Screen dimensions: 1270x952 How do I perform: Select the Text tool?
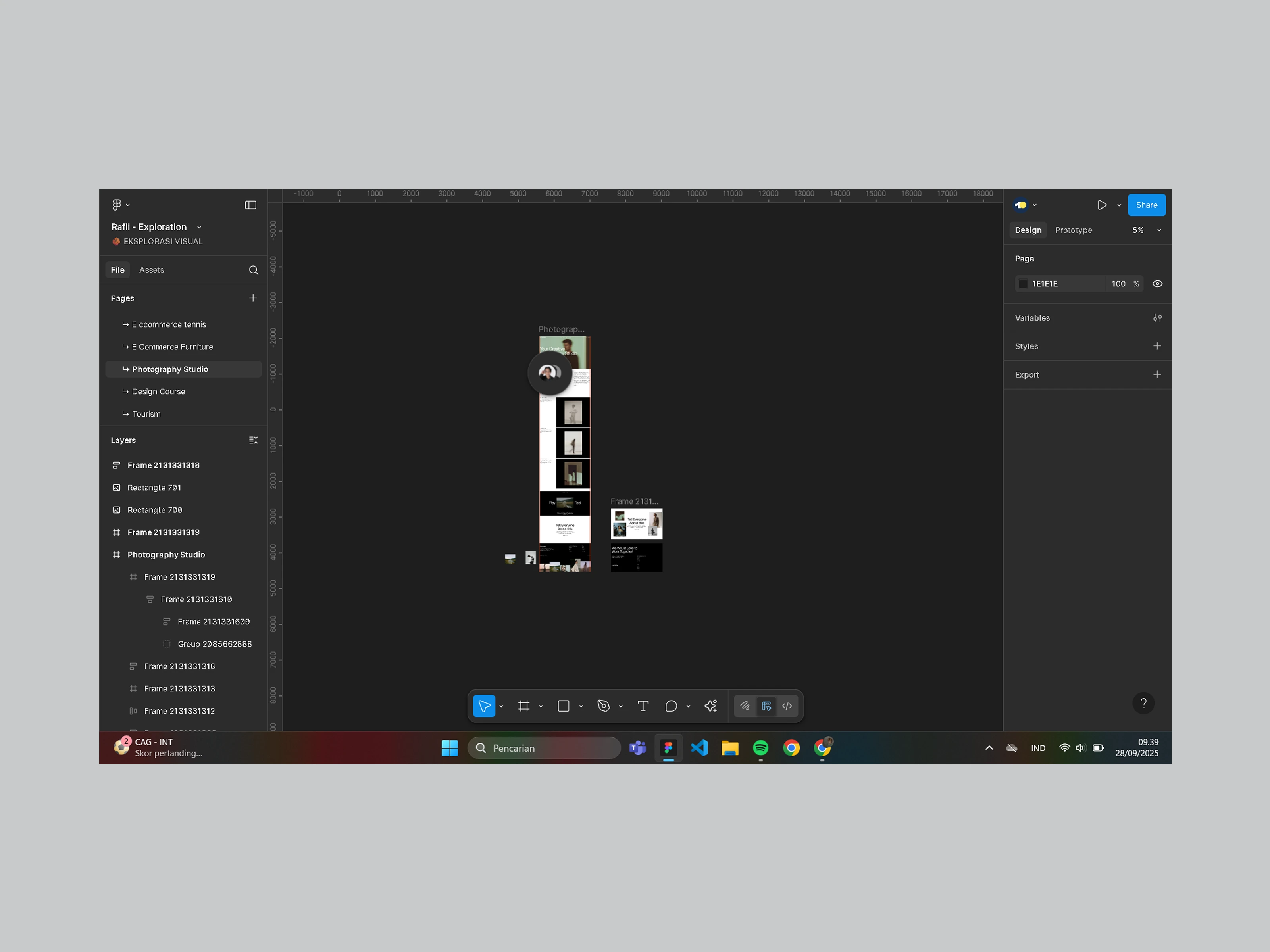pos(643,706)
